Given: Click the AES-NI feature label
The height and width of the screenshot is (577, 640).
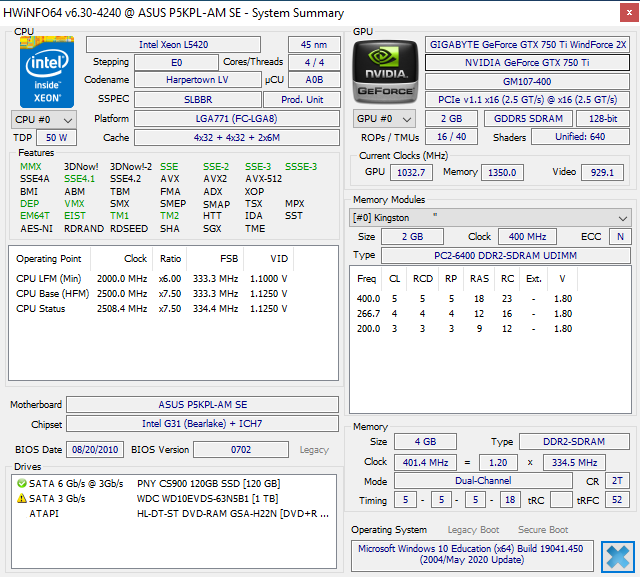Looking at the screenshot, I should [x=36, y=229].
